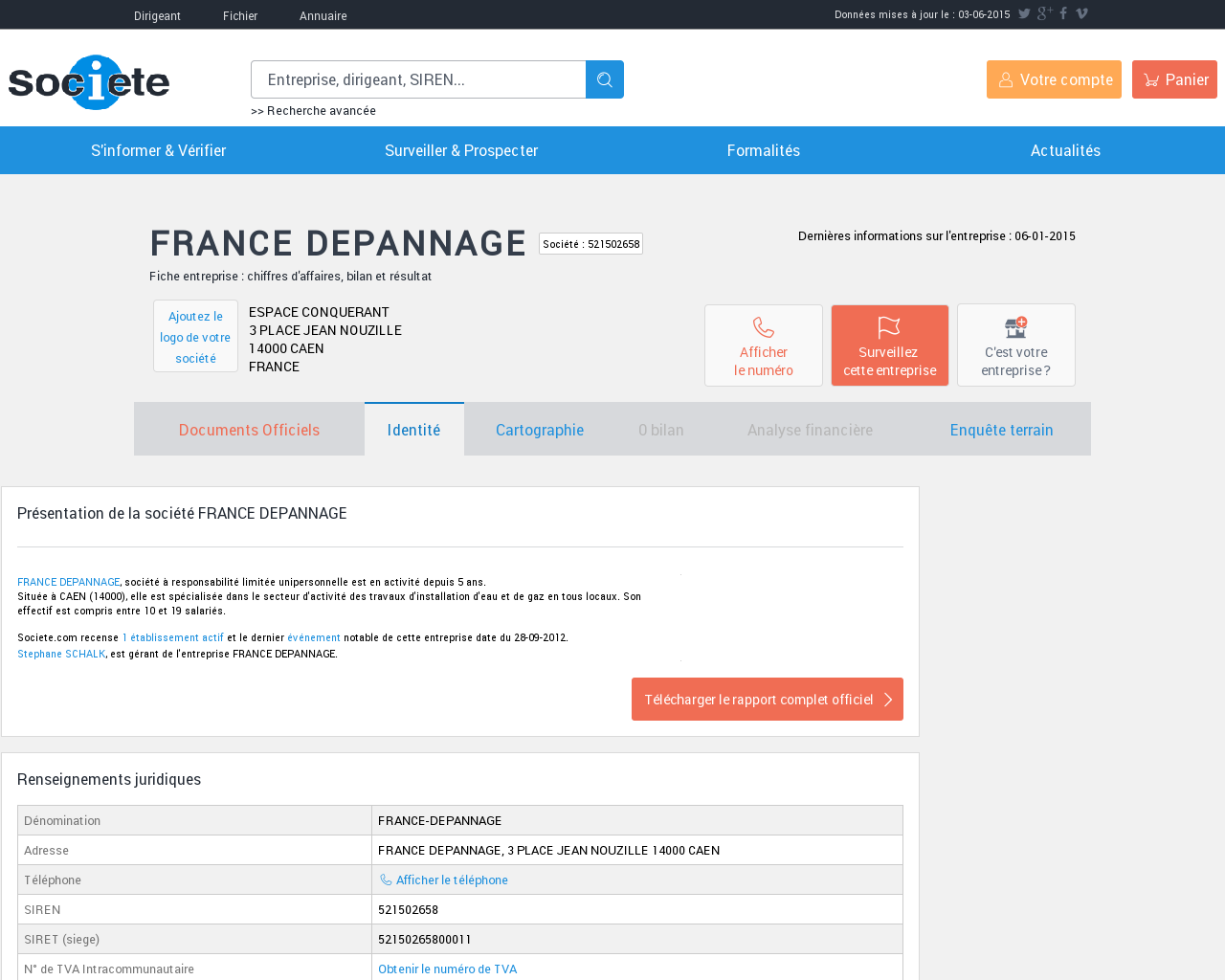
Task: Select the Analyse financière tab
Action: [810, 430]
